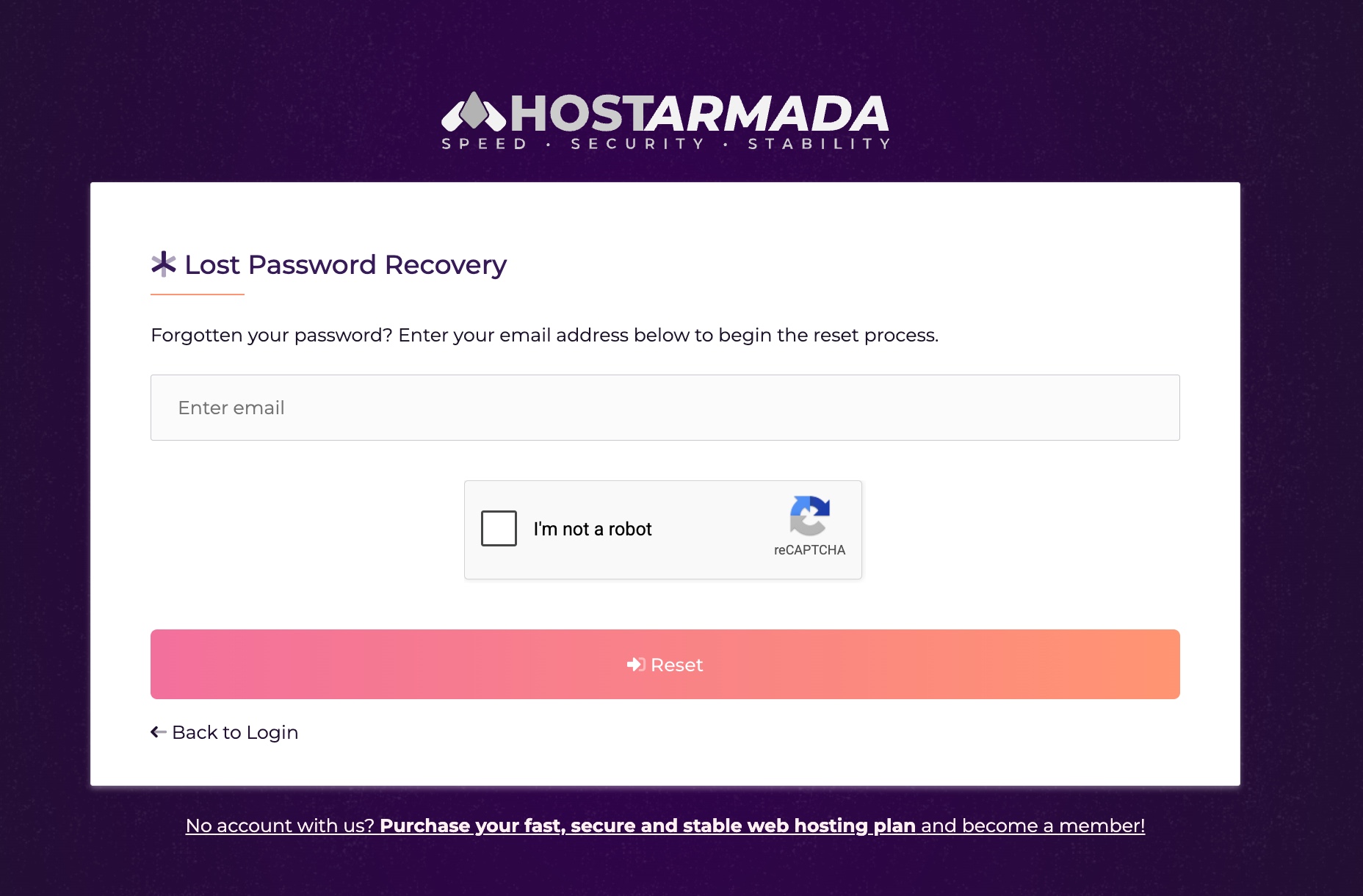Tick the I'm not a robot checkbox
The width and height of the screenshot is (1363, 896).
pyautogui.click(x=499, y=528)
